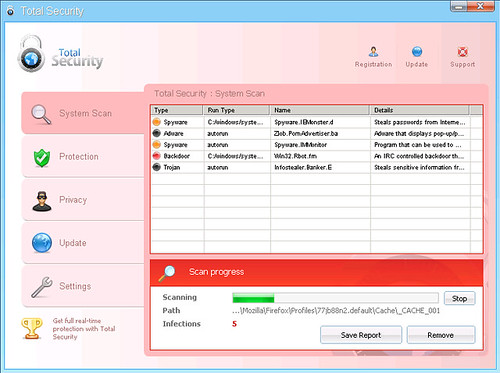The width and height of the screenshot is (500, 373).
Task: Click the Protection green shield icon
Action: (42, 158)
